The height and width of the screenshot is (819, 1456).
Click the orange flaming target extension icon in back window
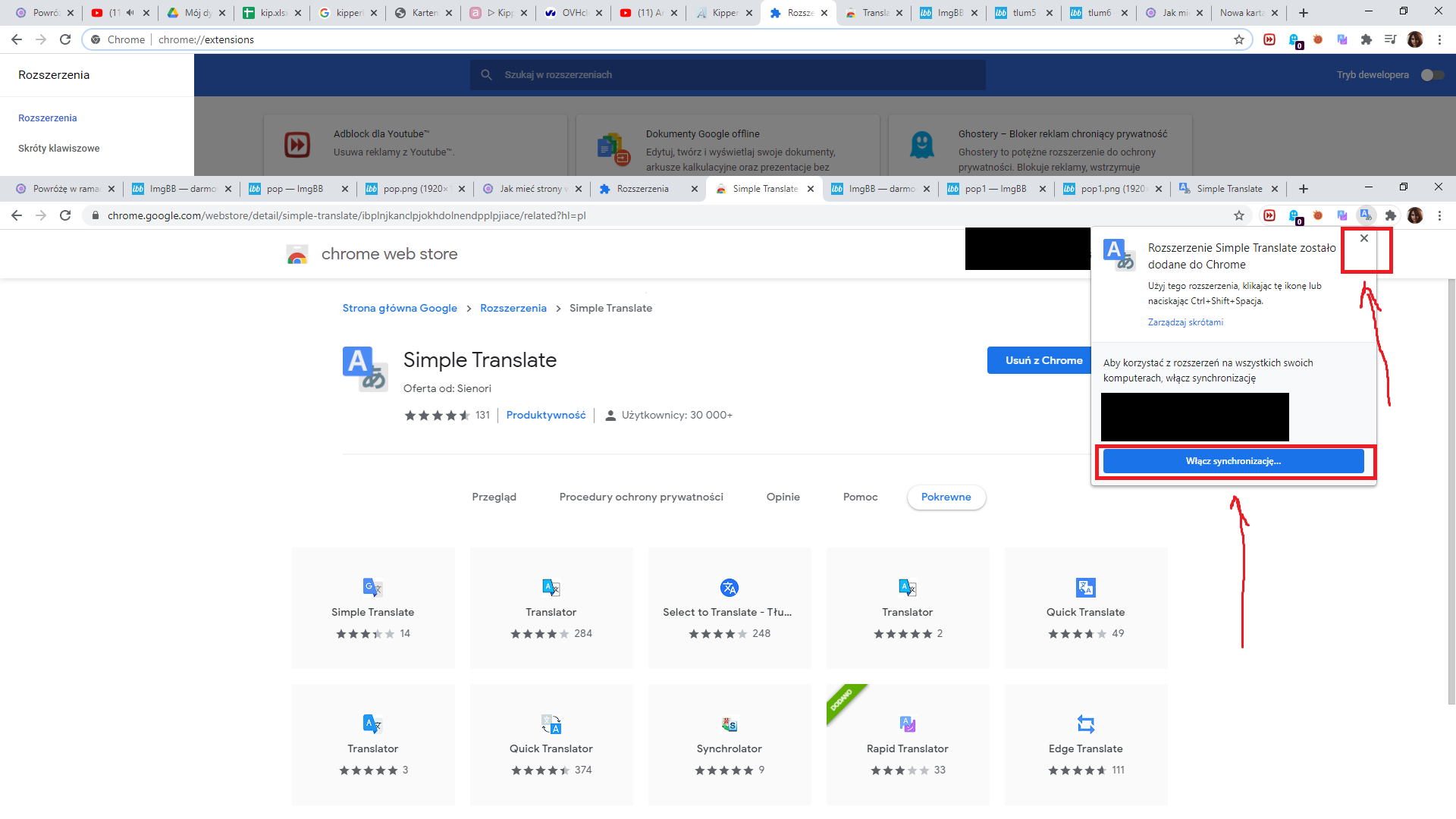pyautogui.click(x=1318, y=39)
